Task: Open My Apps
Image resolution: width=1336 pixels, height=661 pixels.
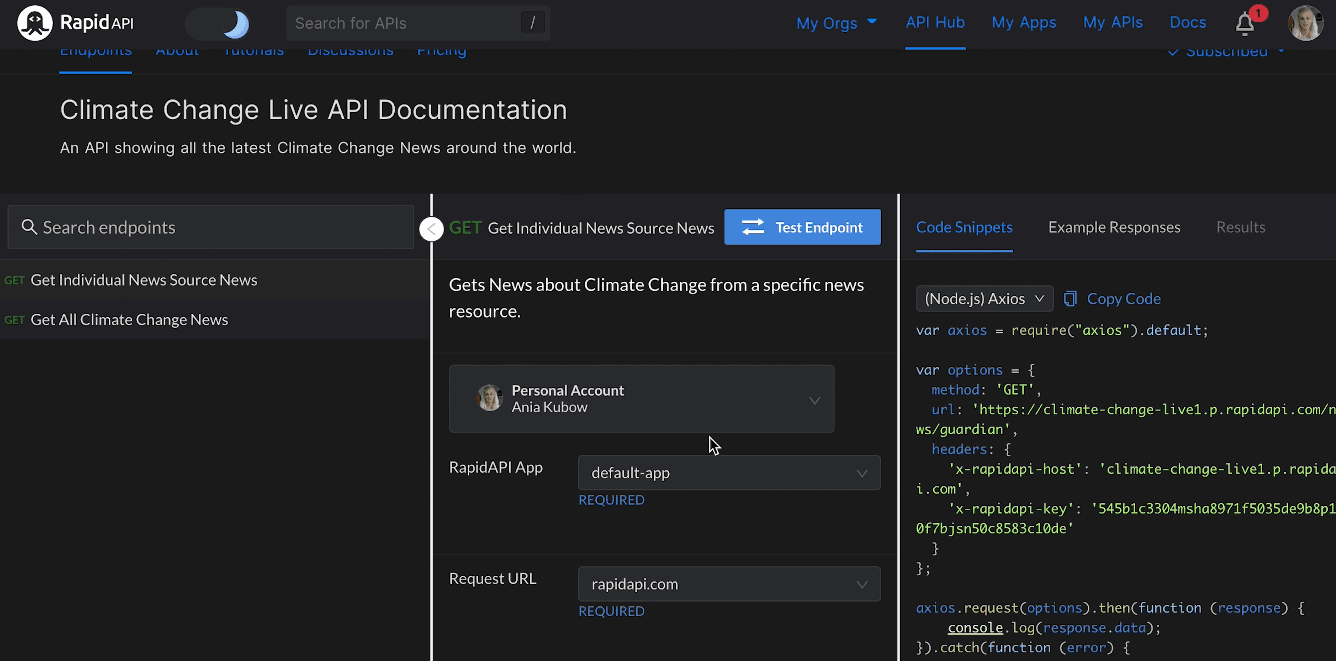Action: coord(1024,22)
